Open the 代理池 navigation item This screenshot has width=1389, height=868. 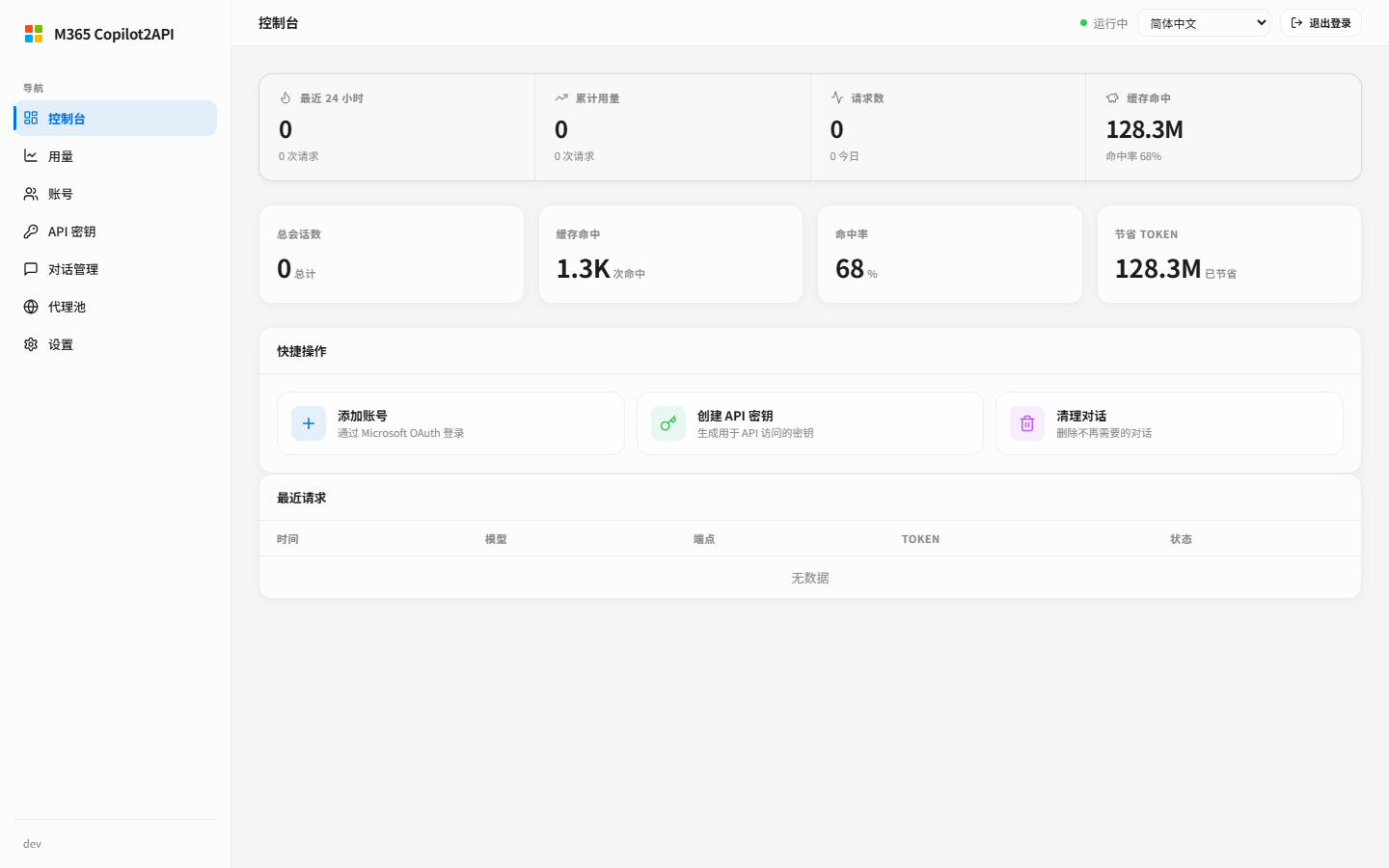click(116, 307)
